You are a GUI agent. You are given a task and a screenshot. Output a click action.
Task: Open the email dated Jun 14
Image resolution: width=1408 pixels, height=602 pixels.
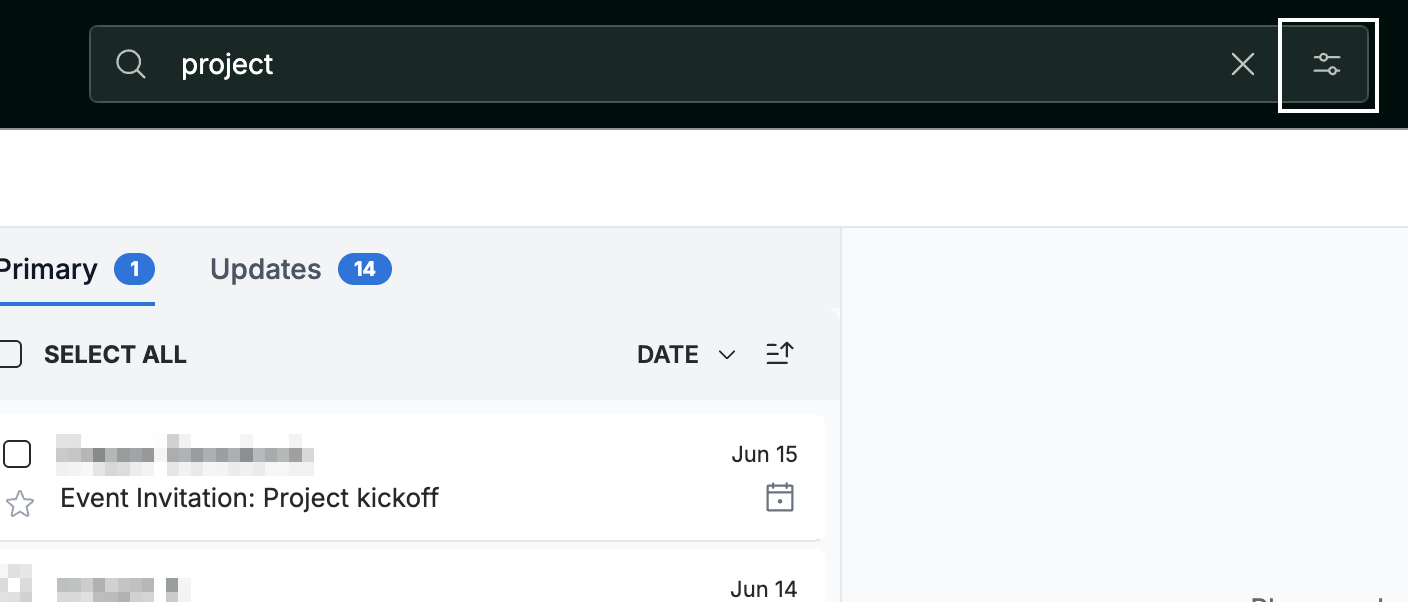tap(412, 576)
